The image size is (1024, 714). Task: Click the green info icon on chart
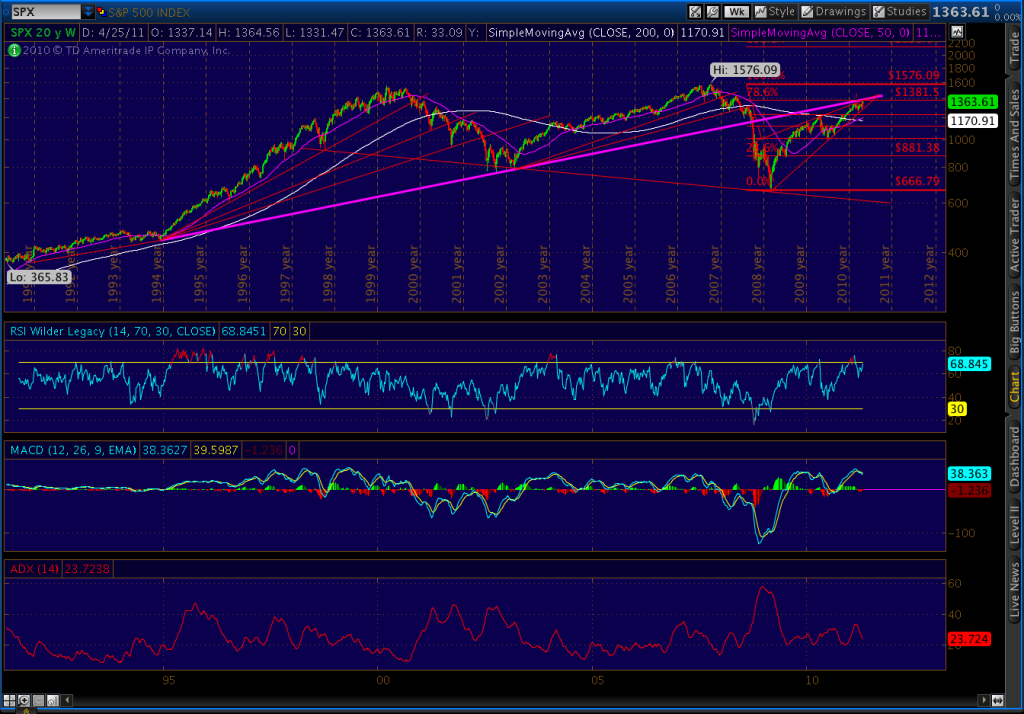pos(14,50)
